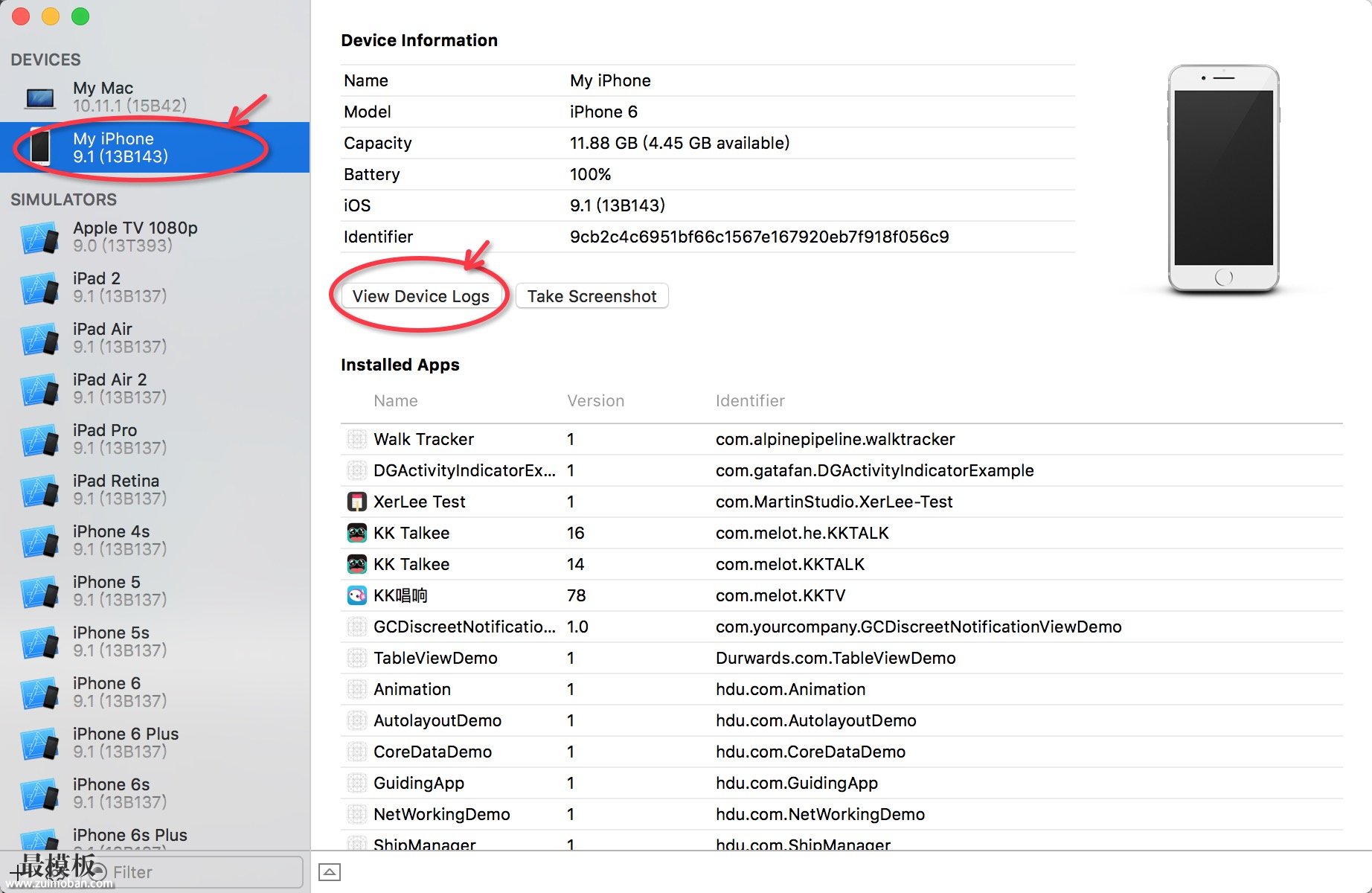Click the My iPhone device icon in sidebar
1372x893 pixels.
40,147
